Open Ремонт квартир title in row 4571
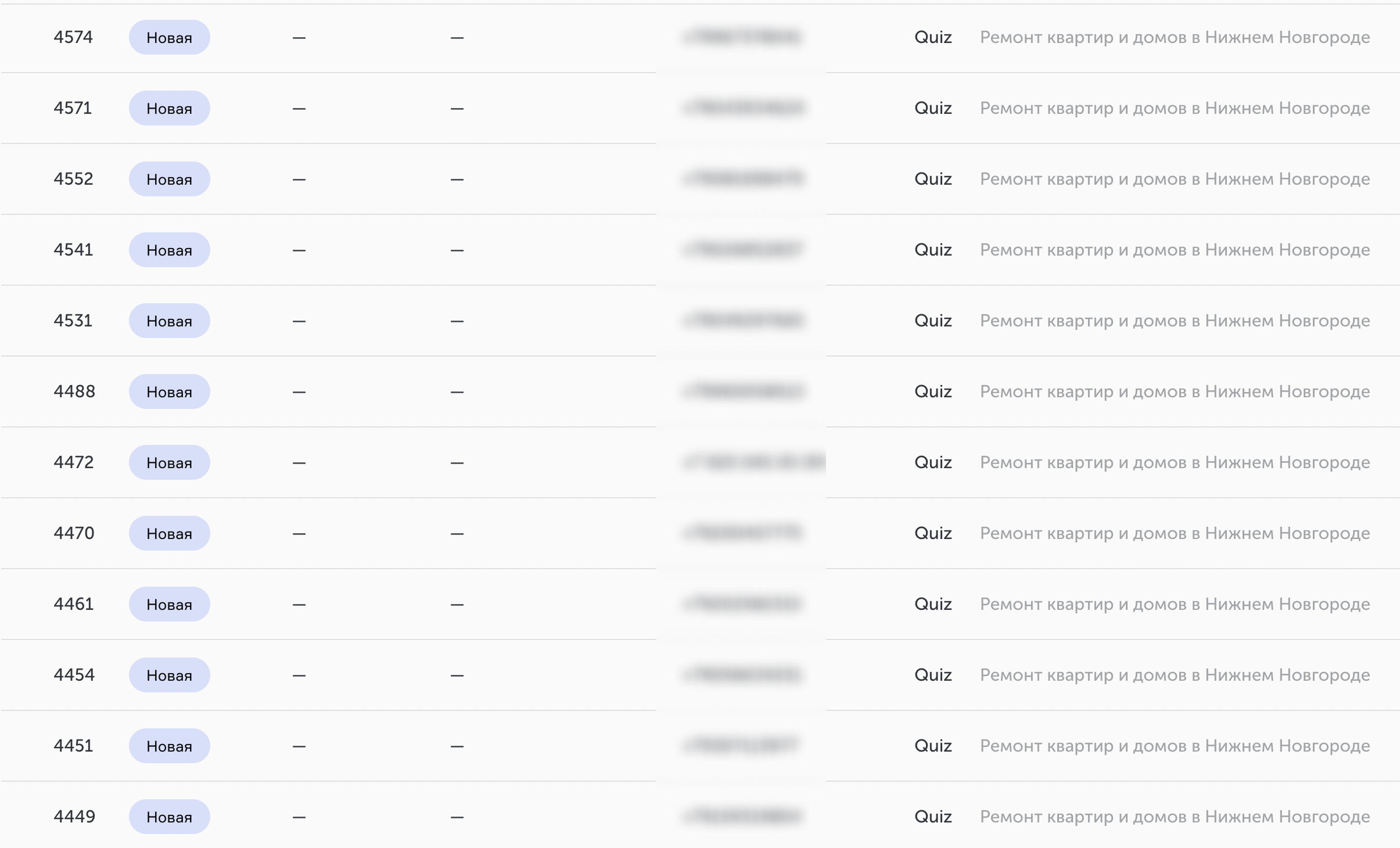The height and width of the screenshot is (848, 1400). pyautogui.click(x=1175, y=108)
